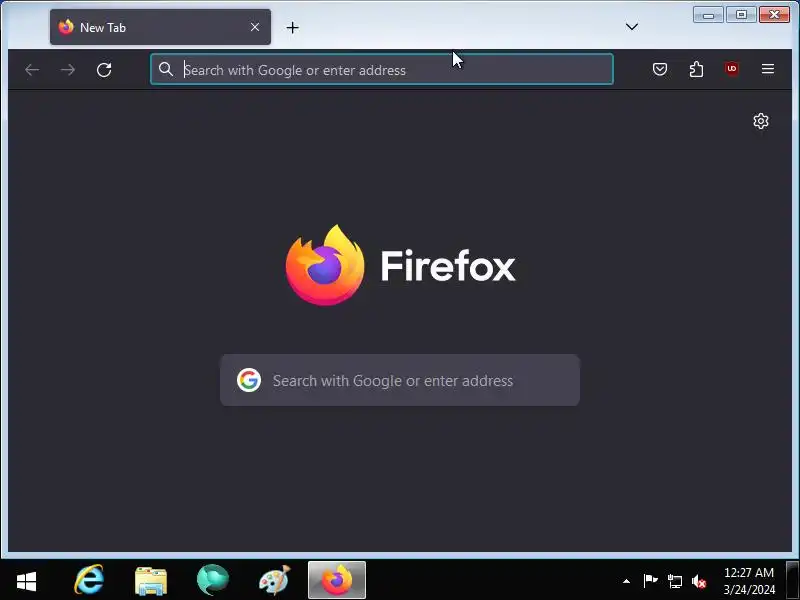Expand the list all tabs chevron
This screenshot has width=800, height=600.
pyautogui.click(x=632, y=27)
